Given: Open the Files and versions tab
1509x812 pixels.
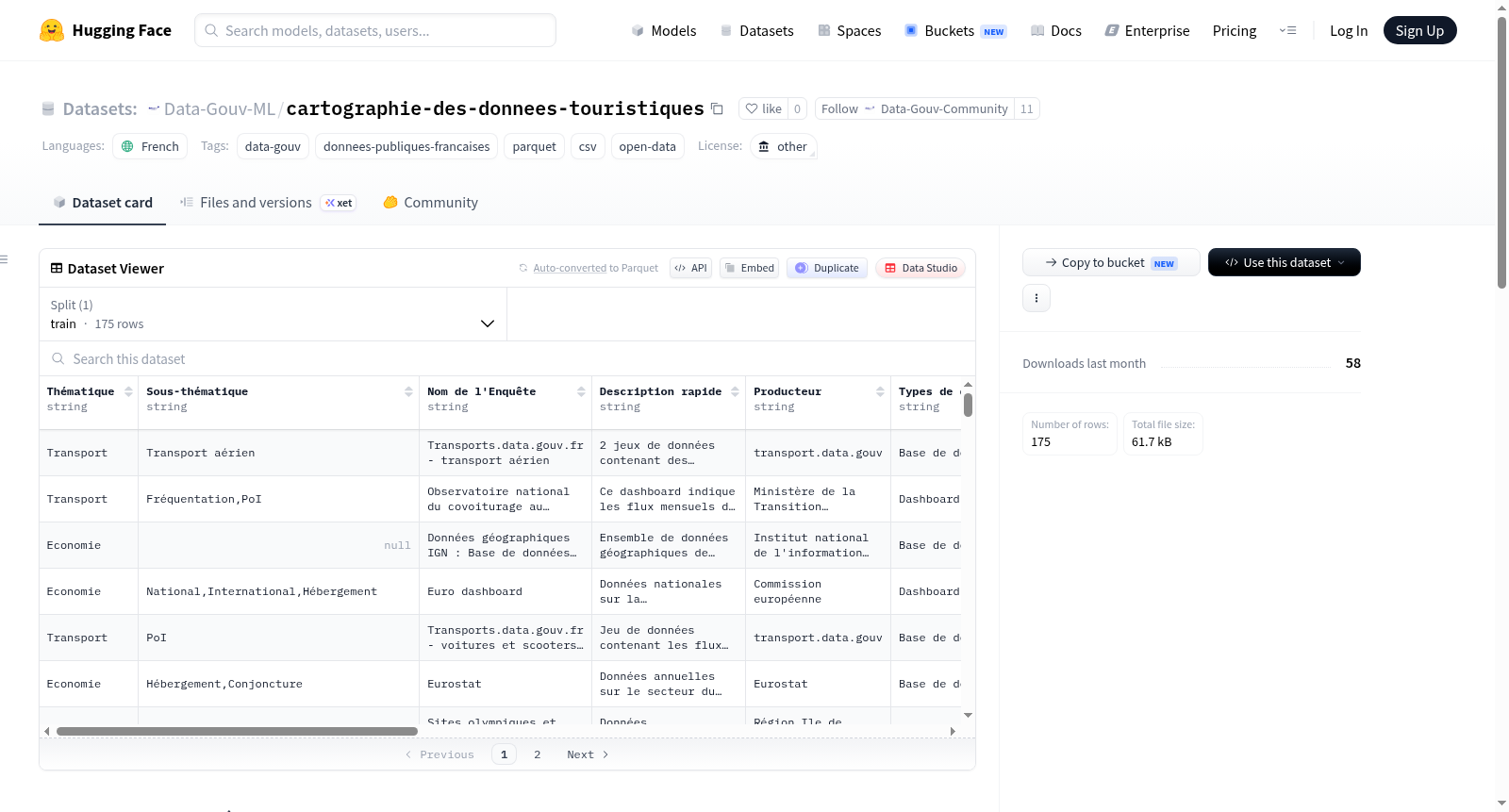Looking at the screenshot, I should point(268,202).
